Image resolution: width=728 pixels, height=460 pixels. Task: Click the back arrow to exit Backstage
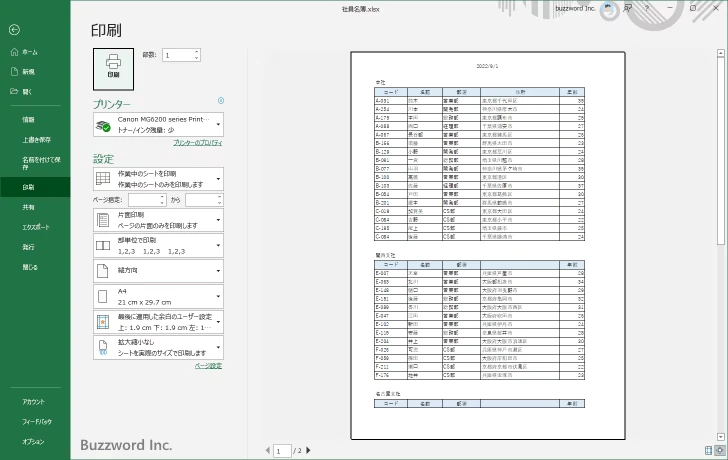pos(14,30)
